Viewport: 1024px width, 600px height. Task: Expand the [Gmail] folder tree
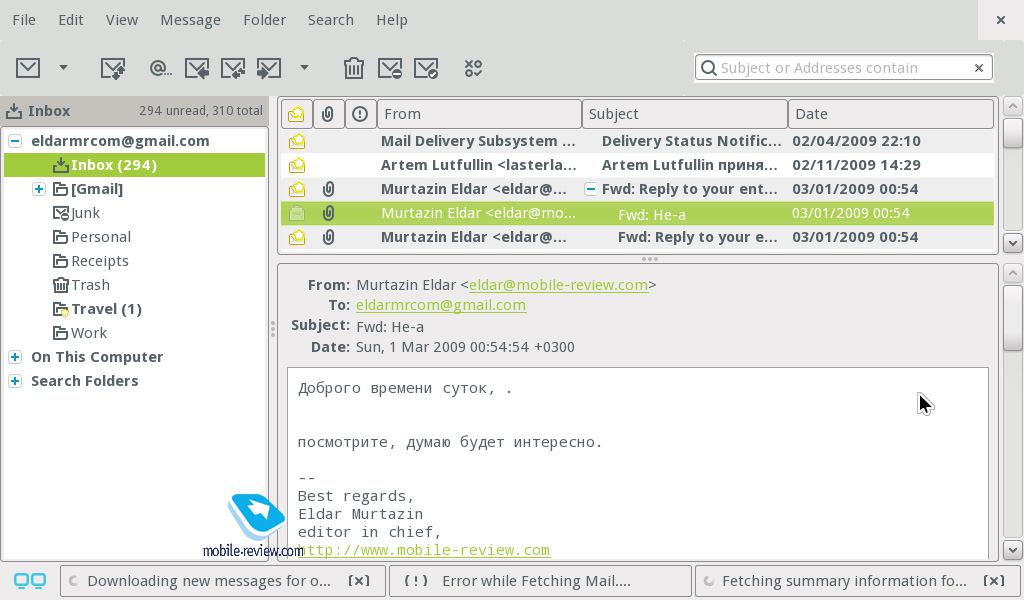tap(39, 189)
